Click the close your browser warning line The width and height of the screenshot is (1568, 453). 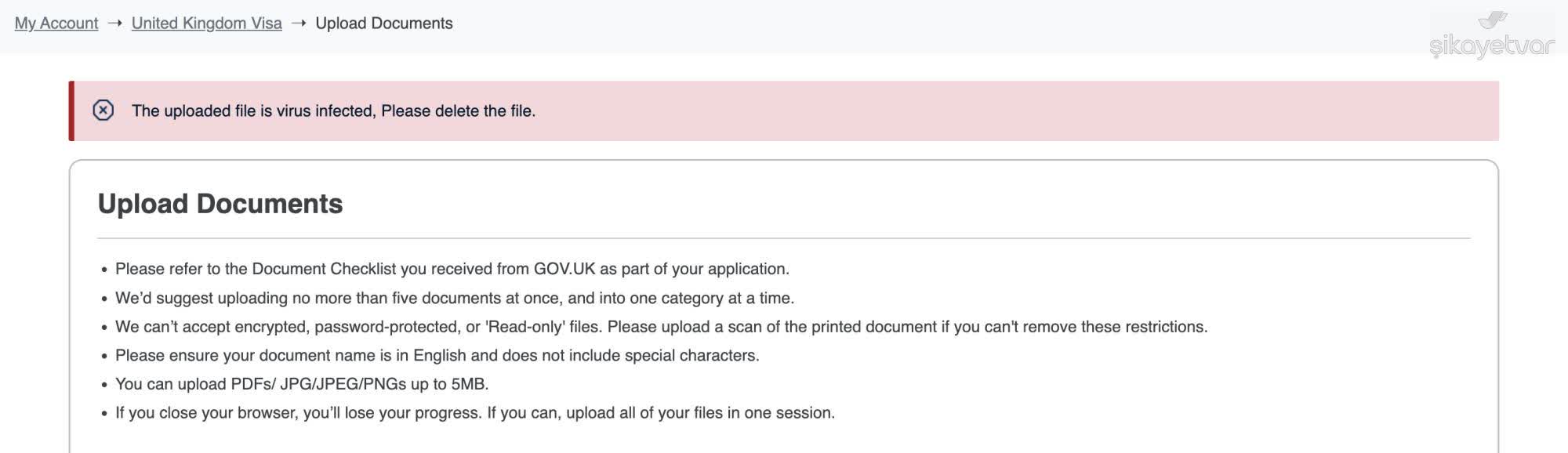pyautogui.click(x=474, y=413)
